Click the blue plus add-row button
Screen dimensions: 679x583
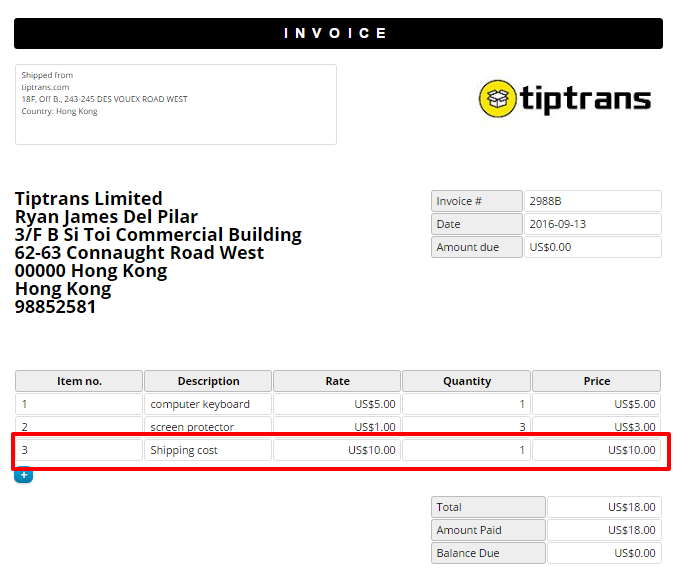[x=23, y=475]
